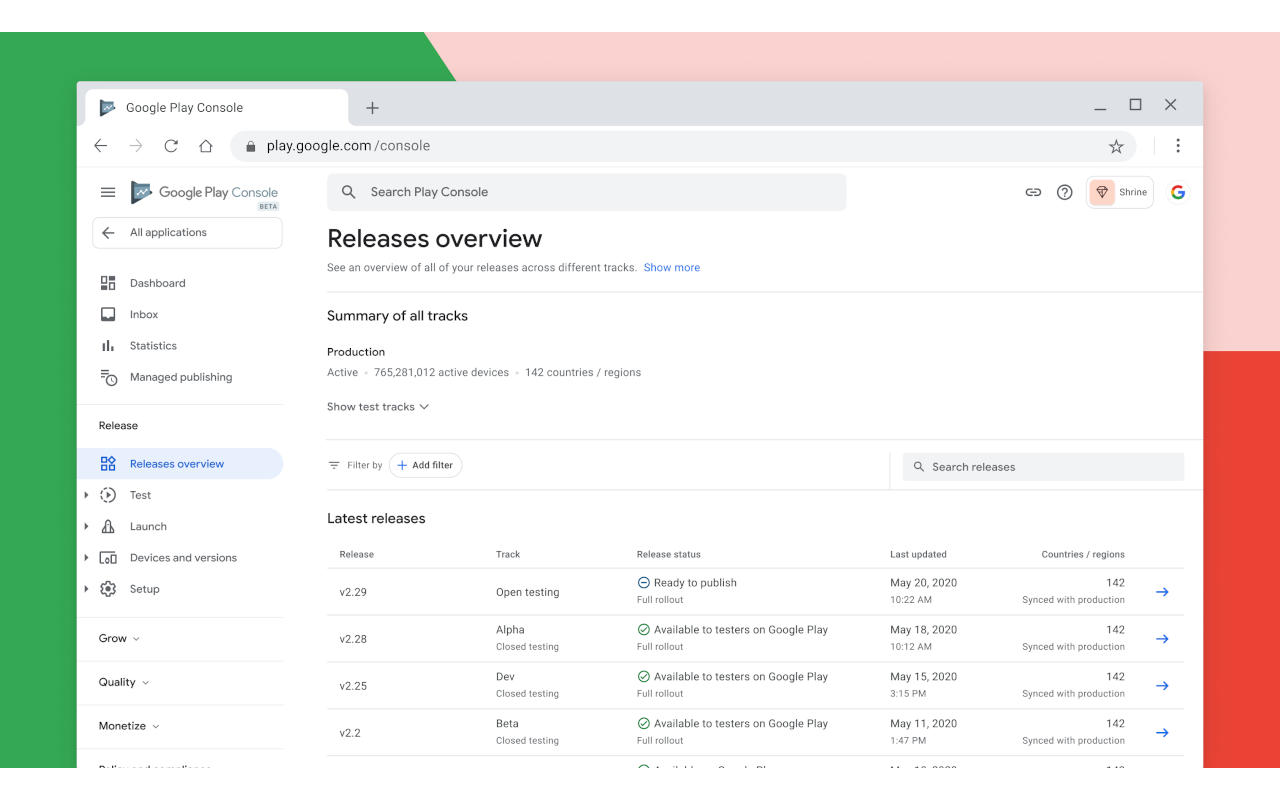Screen dimensions: 1280x800
Task: Click the browser address bar
Action: click(x=683, y=146)
